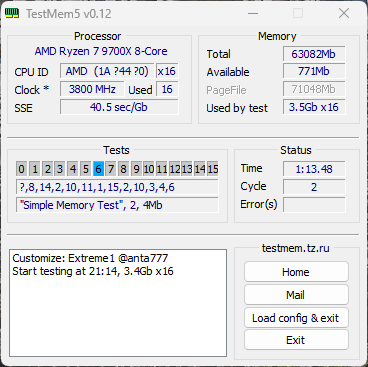Image resolution: width=368 pixels, height=367 pixels.
Task: Click the Mail button
Action: [296, 295]
